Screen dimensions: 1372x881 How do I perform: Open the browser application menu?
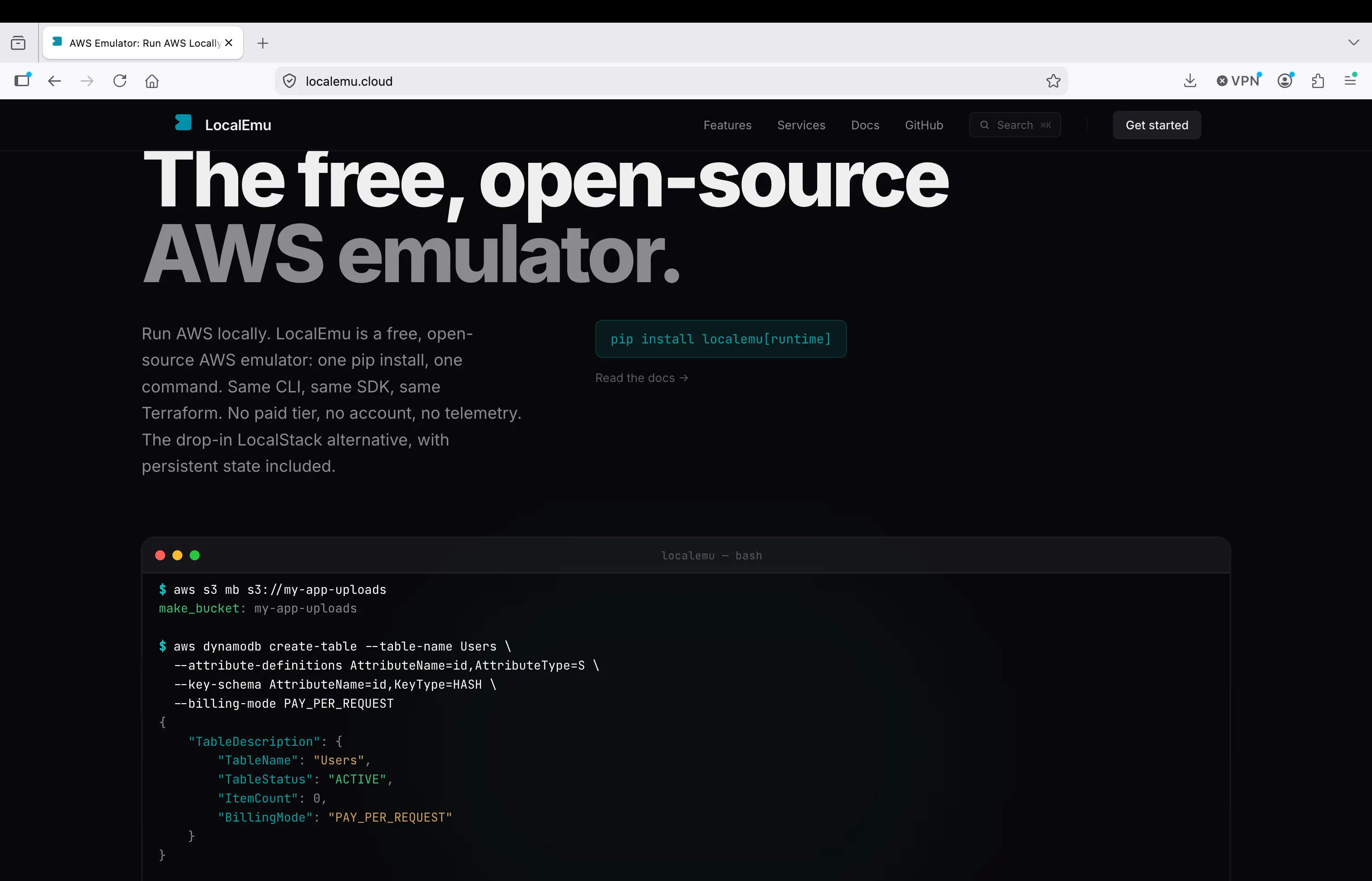coord(1350,81)
